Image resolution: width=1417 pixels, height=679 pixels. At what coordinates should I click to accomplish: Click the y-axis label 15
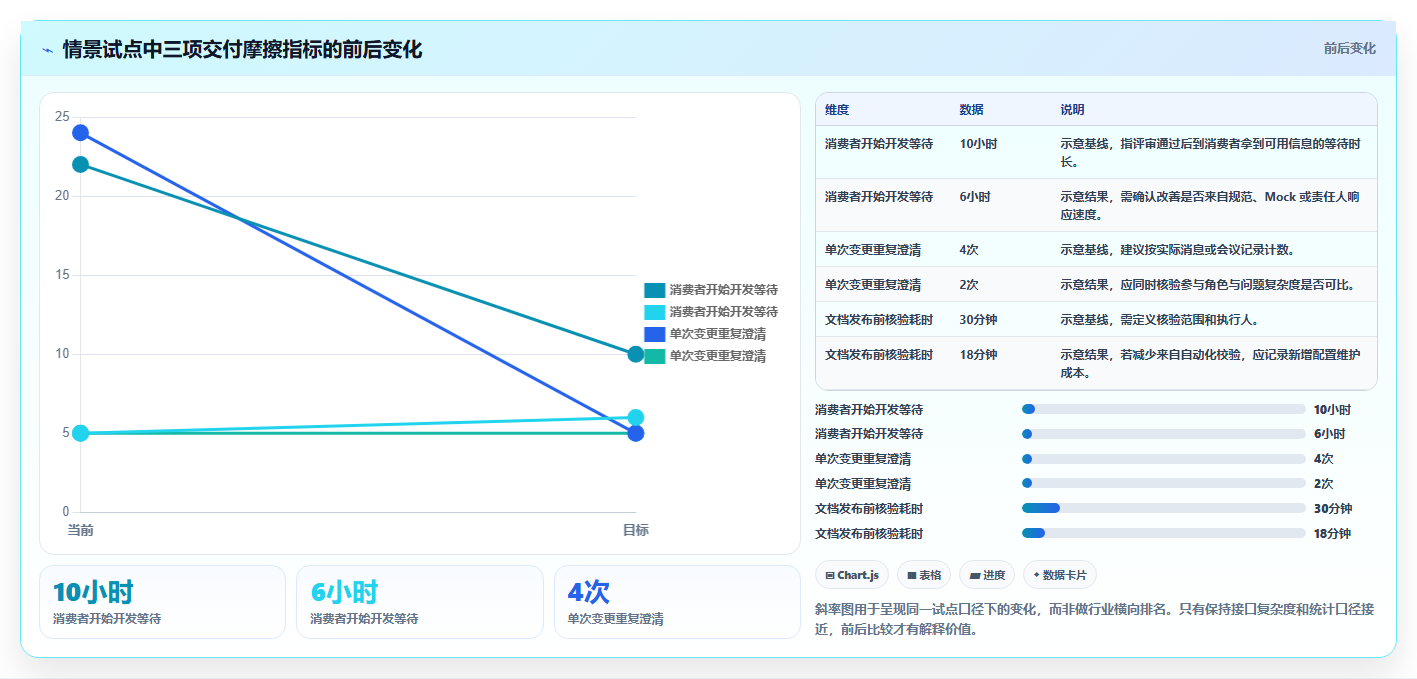[62, 275]
